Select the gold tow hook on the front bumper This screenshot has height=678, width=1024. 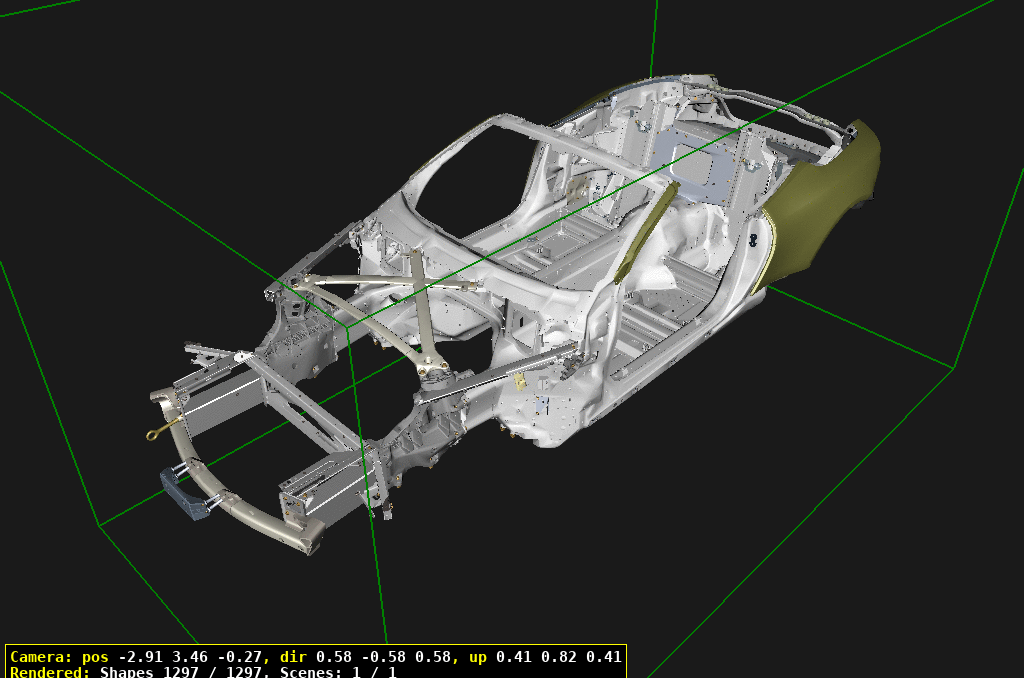[162, 429]
